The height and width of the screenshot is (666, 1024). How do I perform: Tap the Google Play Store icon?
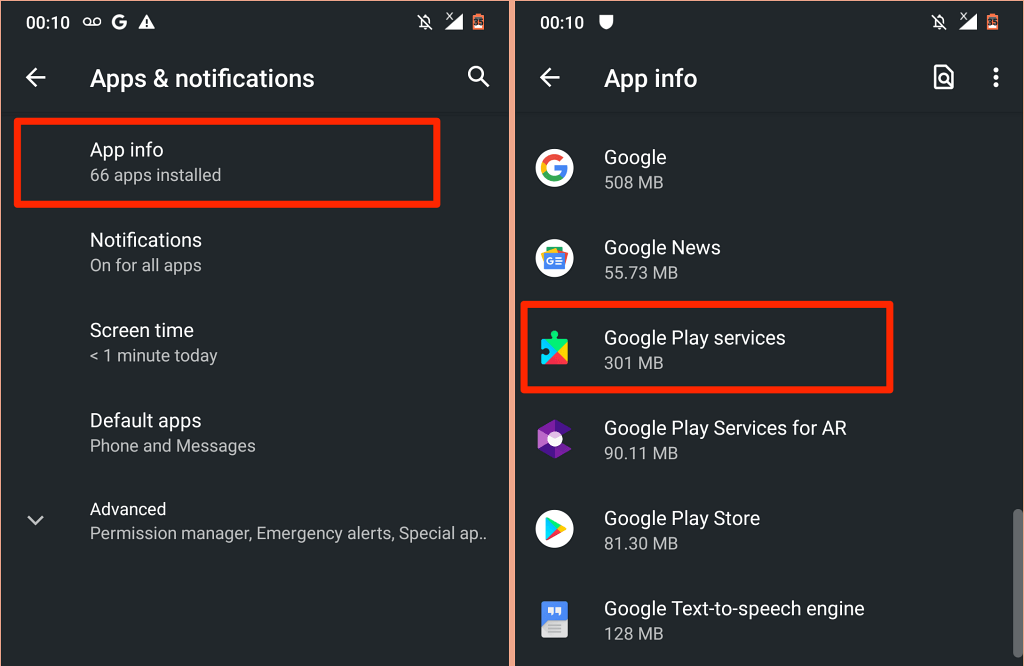554,529
